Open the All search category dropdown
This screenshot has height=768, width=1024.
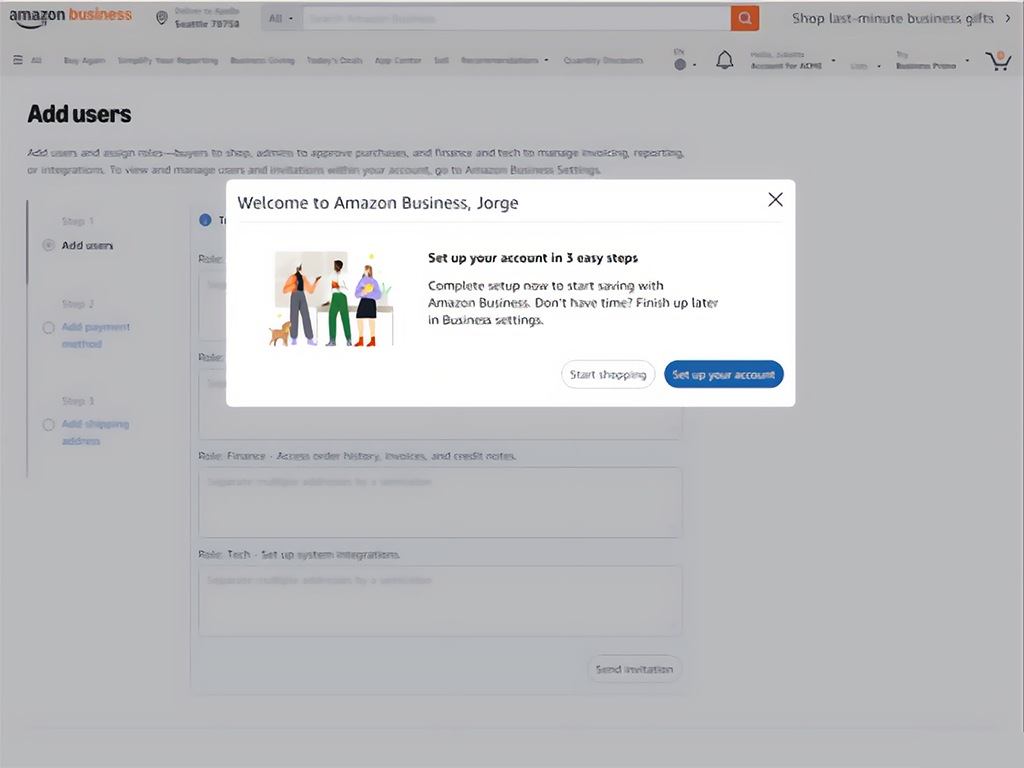[281, 18]
